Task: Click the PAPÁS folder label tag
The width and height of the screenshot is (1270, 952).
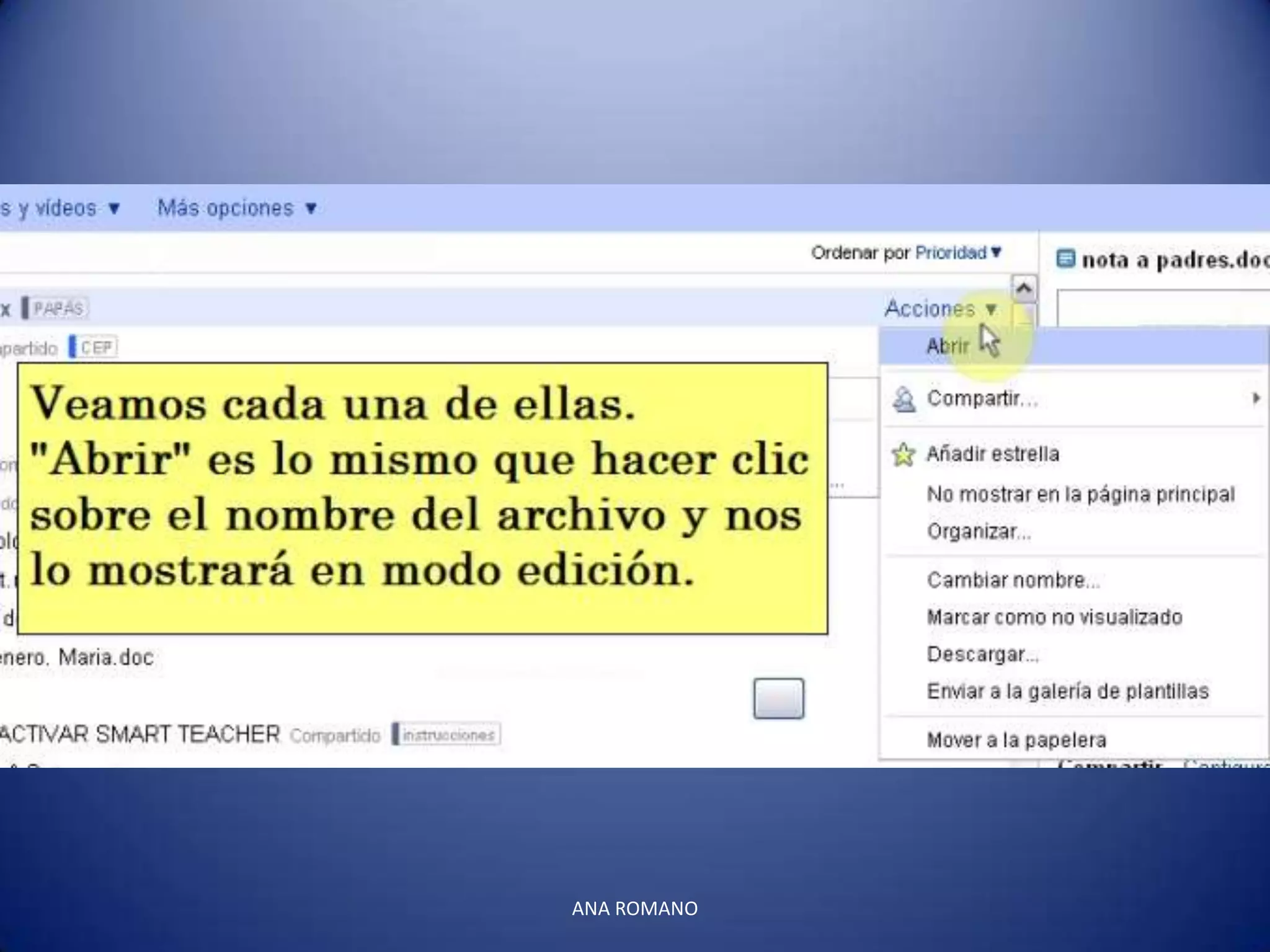Action: [x=57, y=308]
